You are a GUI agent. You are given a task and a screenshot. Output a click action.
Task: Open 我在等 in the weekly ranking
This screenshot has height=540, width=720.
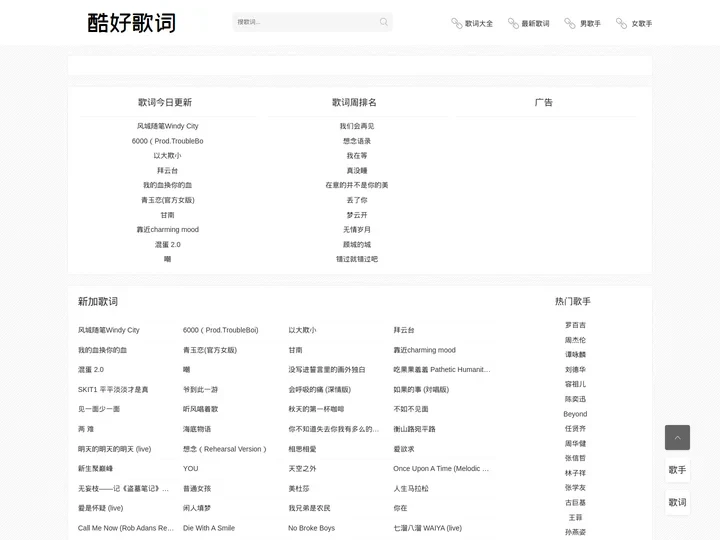point(357,156)
